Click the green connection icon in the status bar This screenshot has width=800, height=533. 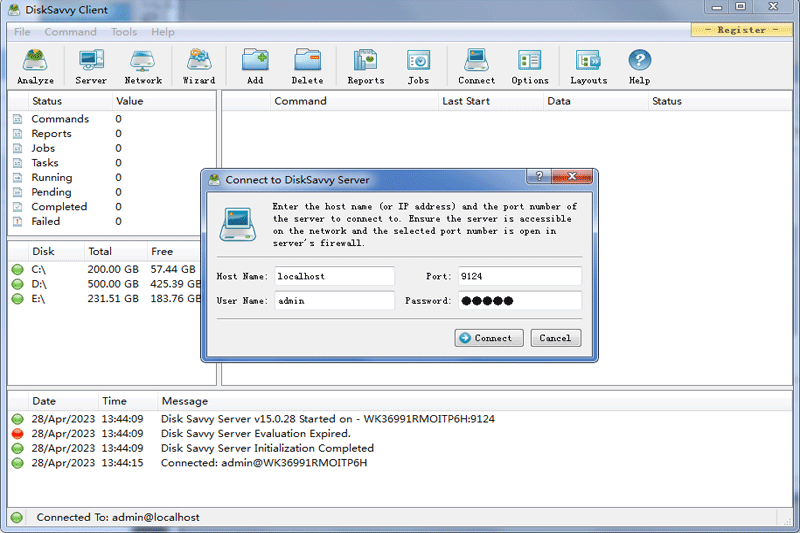point(17,517)
